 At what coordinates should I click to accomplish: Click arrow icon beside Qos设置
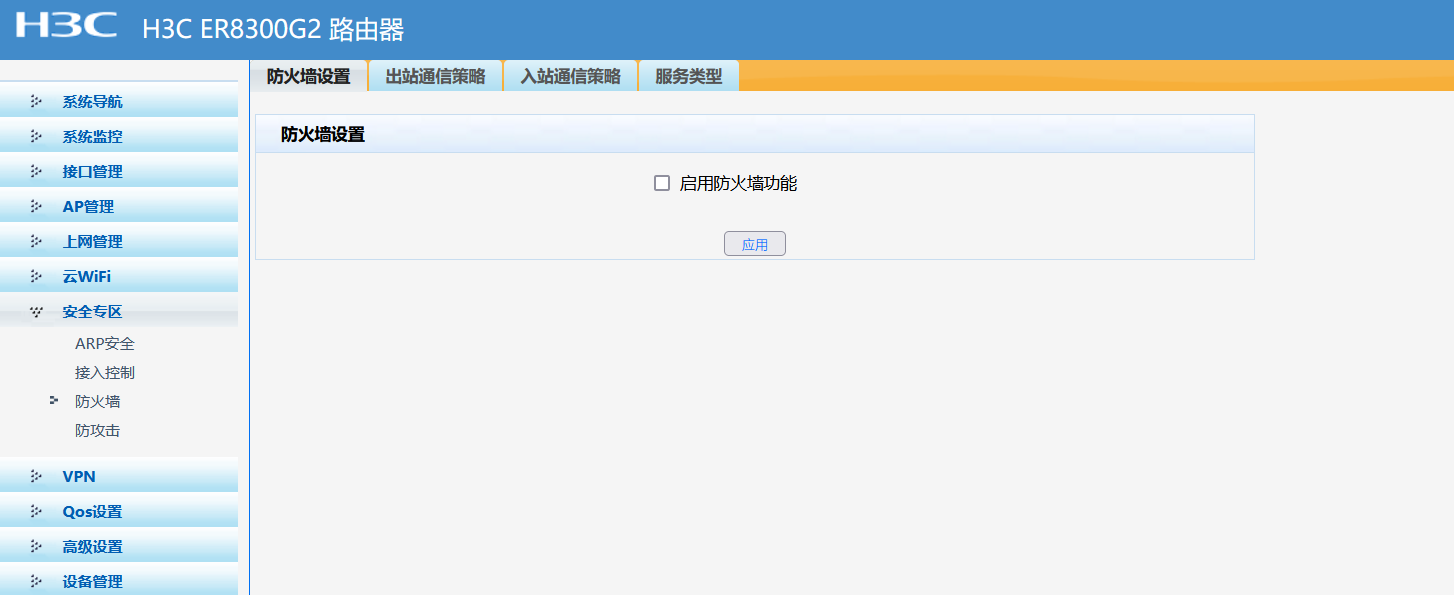pos(37,511)
